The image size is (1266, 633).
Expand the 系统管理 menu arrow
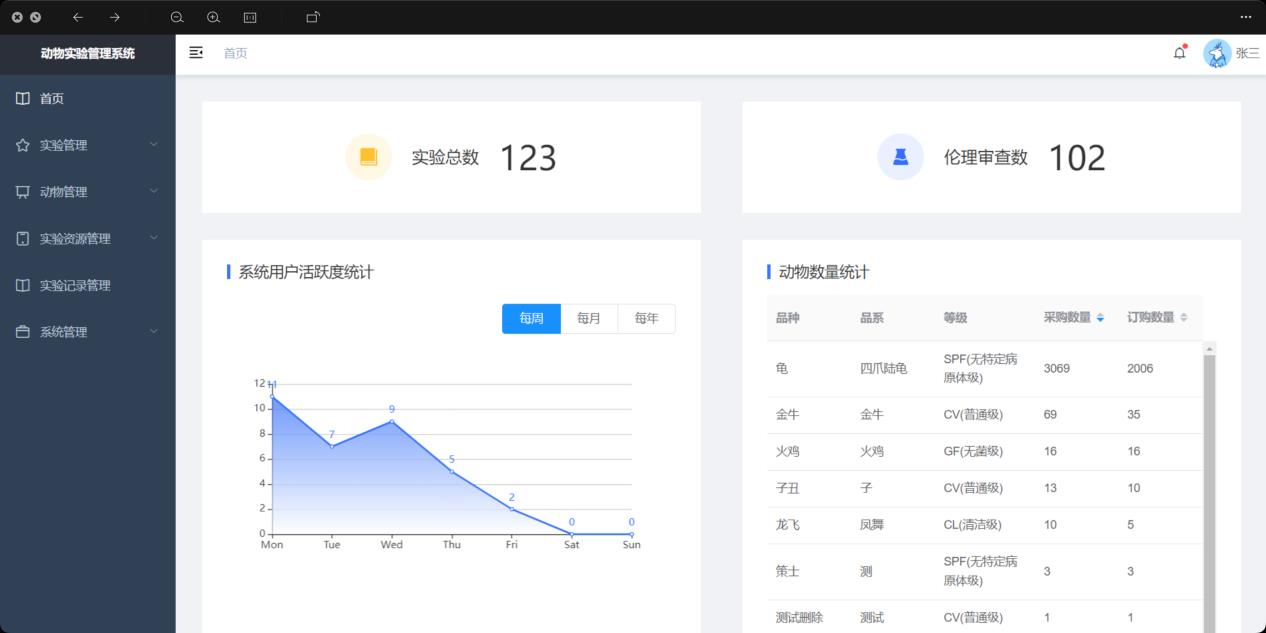tap(153, 331)
